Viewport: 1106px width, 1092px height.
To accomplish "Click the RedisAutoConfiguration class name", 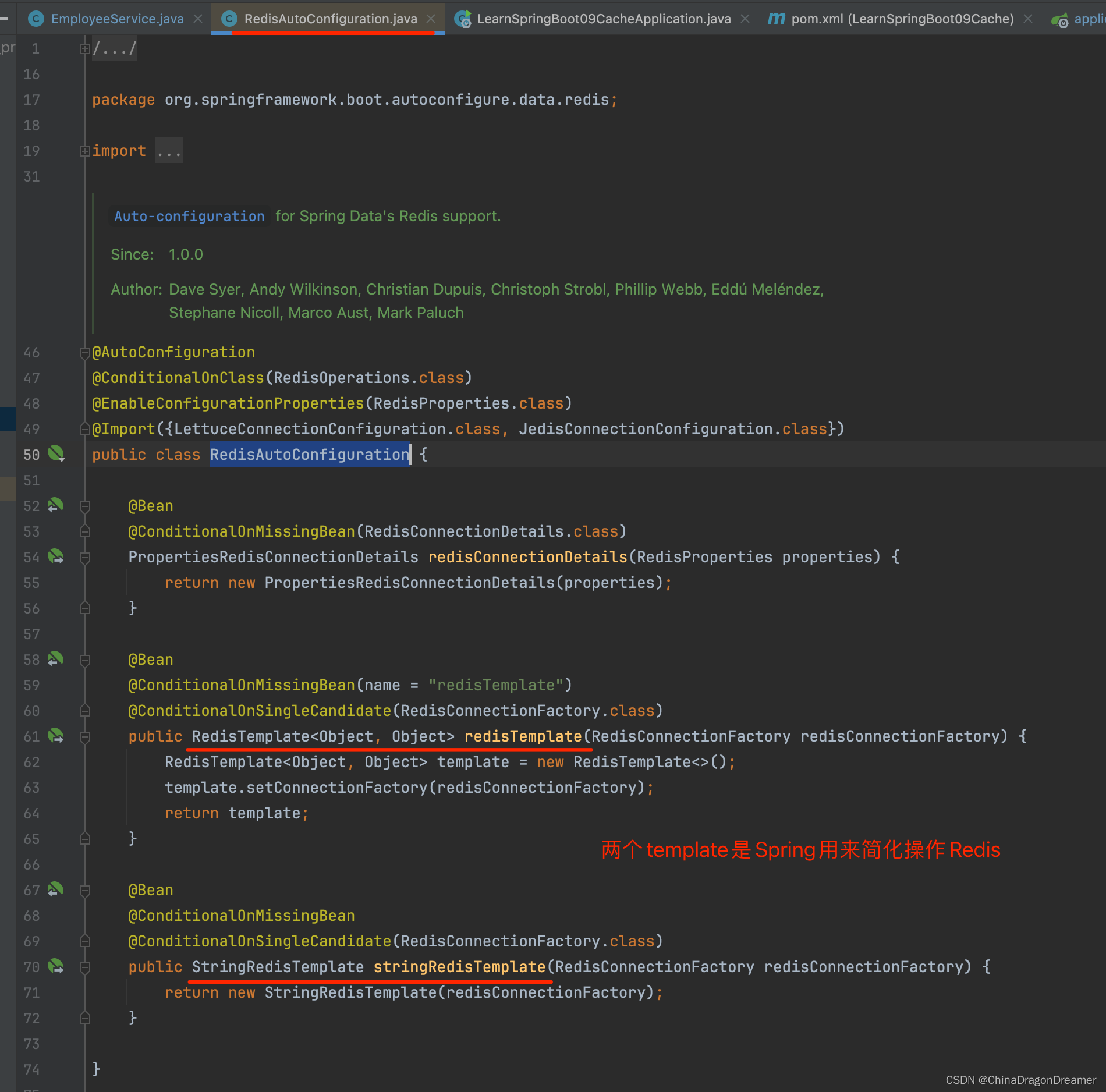I will click(x=310, y=455).
